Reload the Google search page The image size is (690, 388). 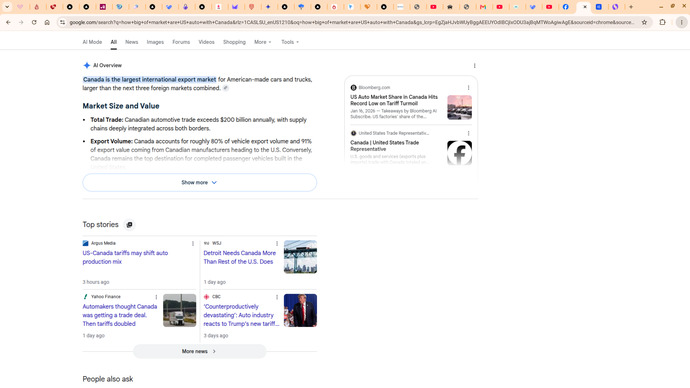34,22
